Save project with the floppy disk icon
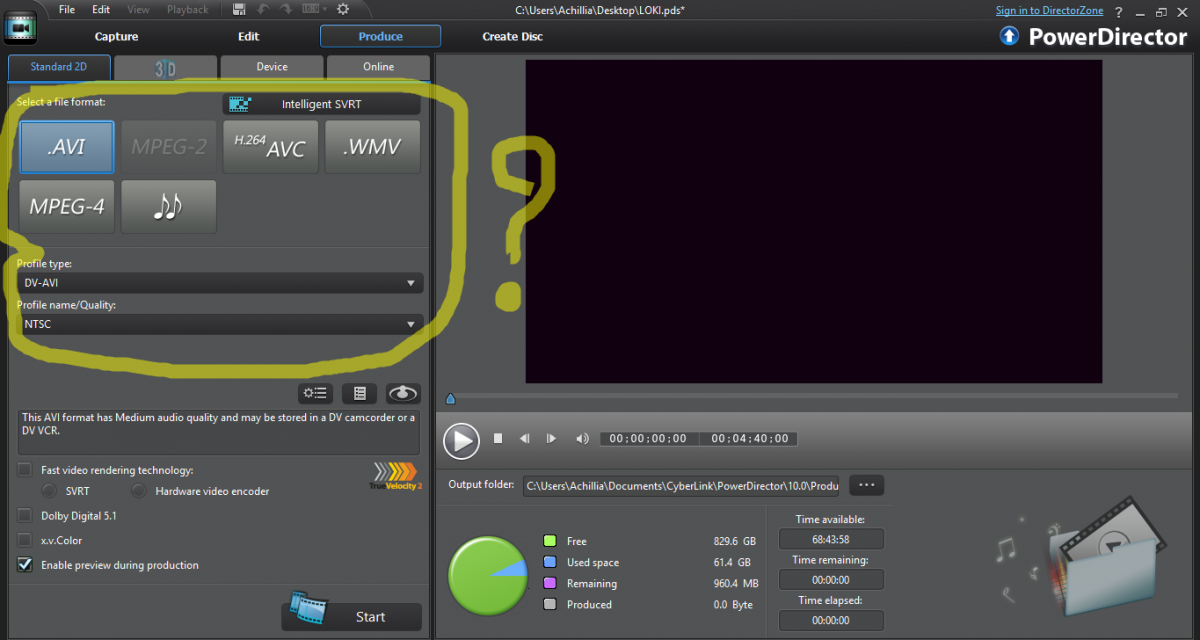This screenshot has width=1200, height=640. (x=239, y=9)
